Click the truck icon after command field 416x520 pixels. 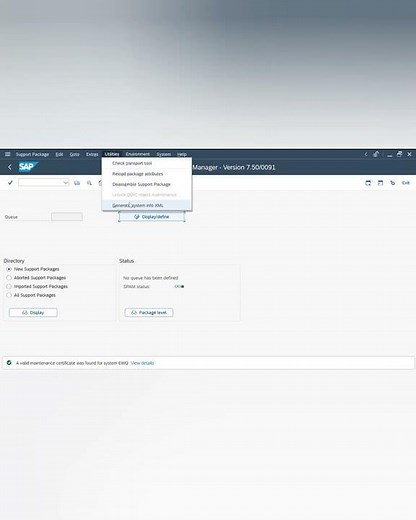click(x=77, y=183)
